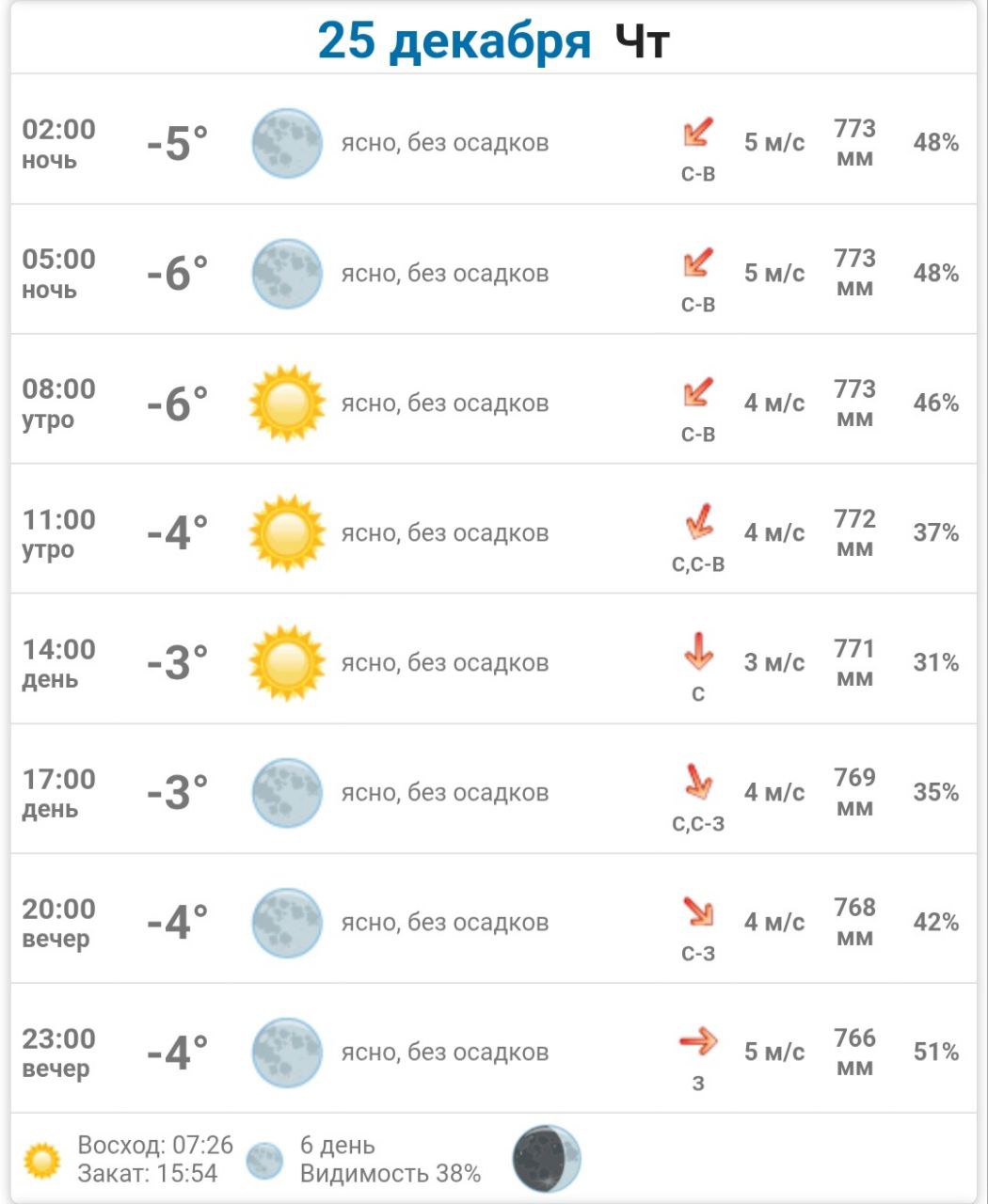988x1204 pixels.
Task: Click the 3 м/с wind speed
Action: [x=774, y=663]
